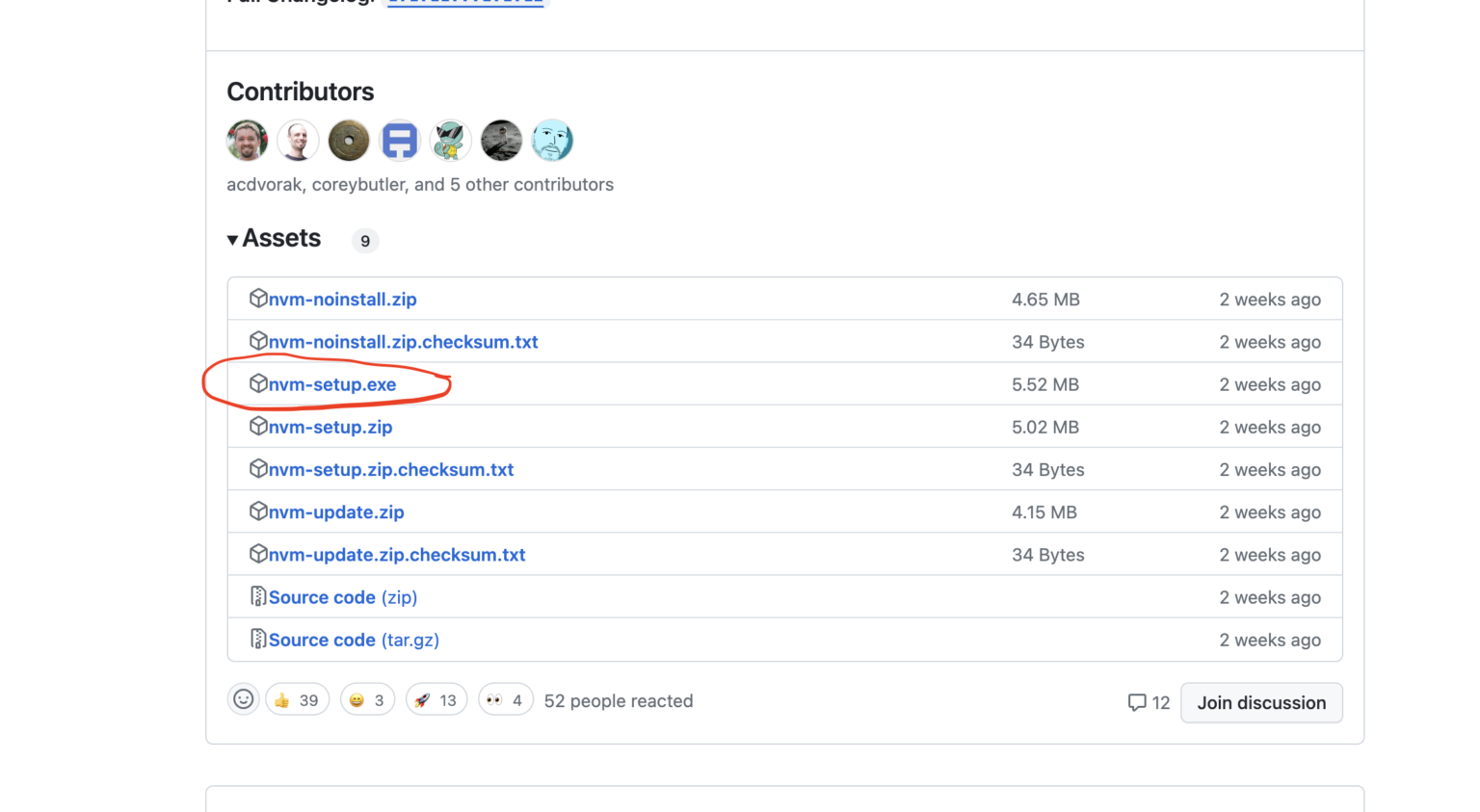
Task: Download Source code (tar.gz)
Action: coord(354,640)
